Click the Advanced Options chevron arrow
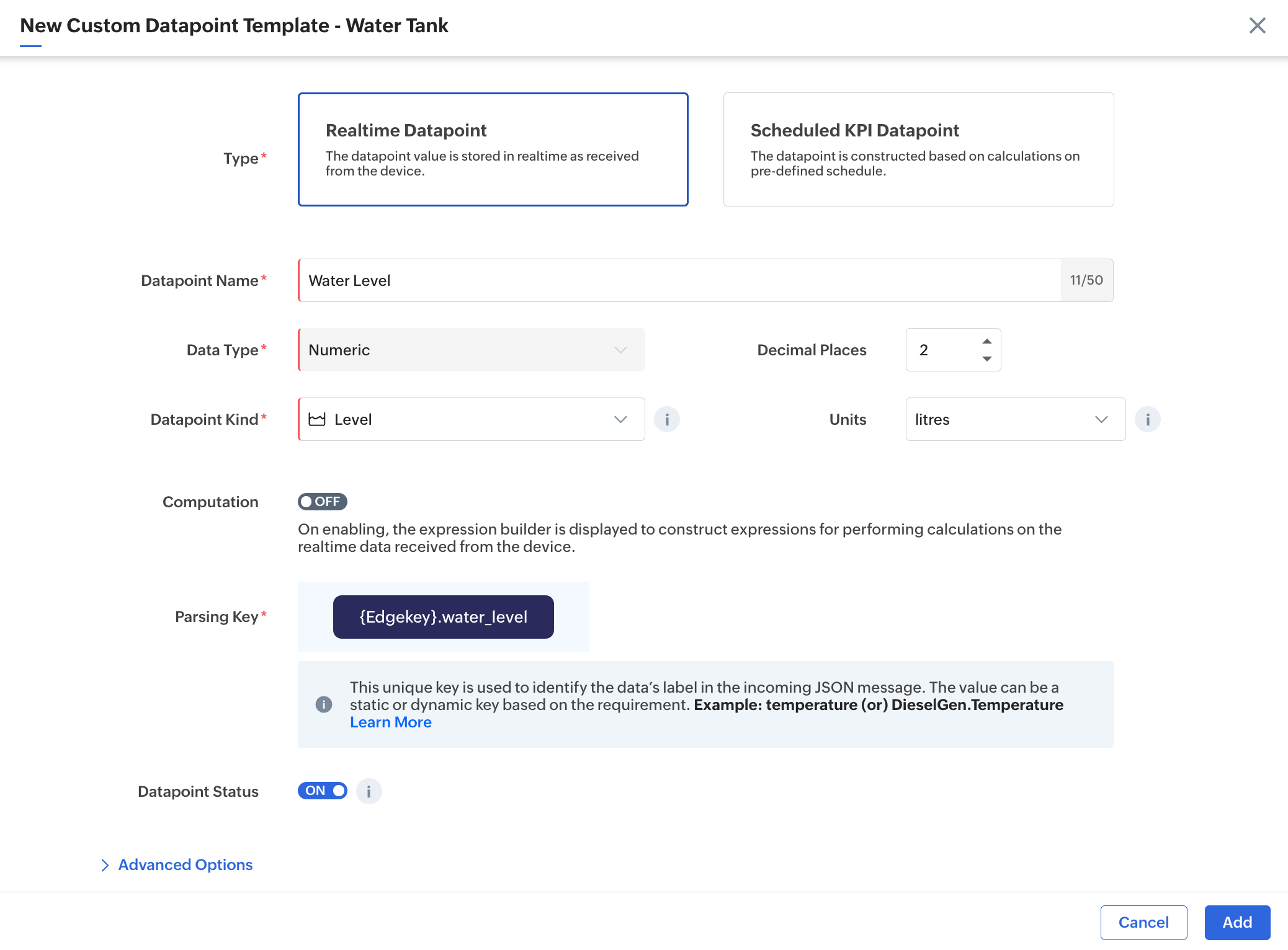Image resolution: width=1288 pixels, height=950 pixels. 105,865
